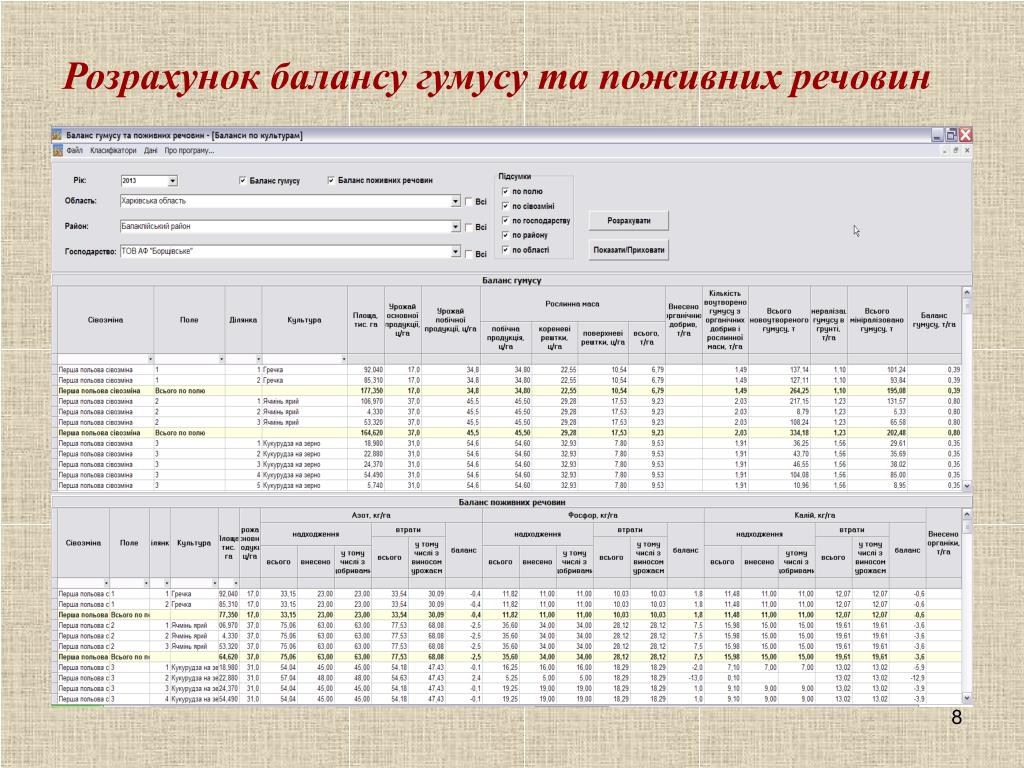
Task: Click the document icon beside the Файл menu
Action: [57, 151]
